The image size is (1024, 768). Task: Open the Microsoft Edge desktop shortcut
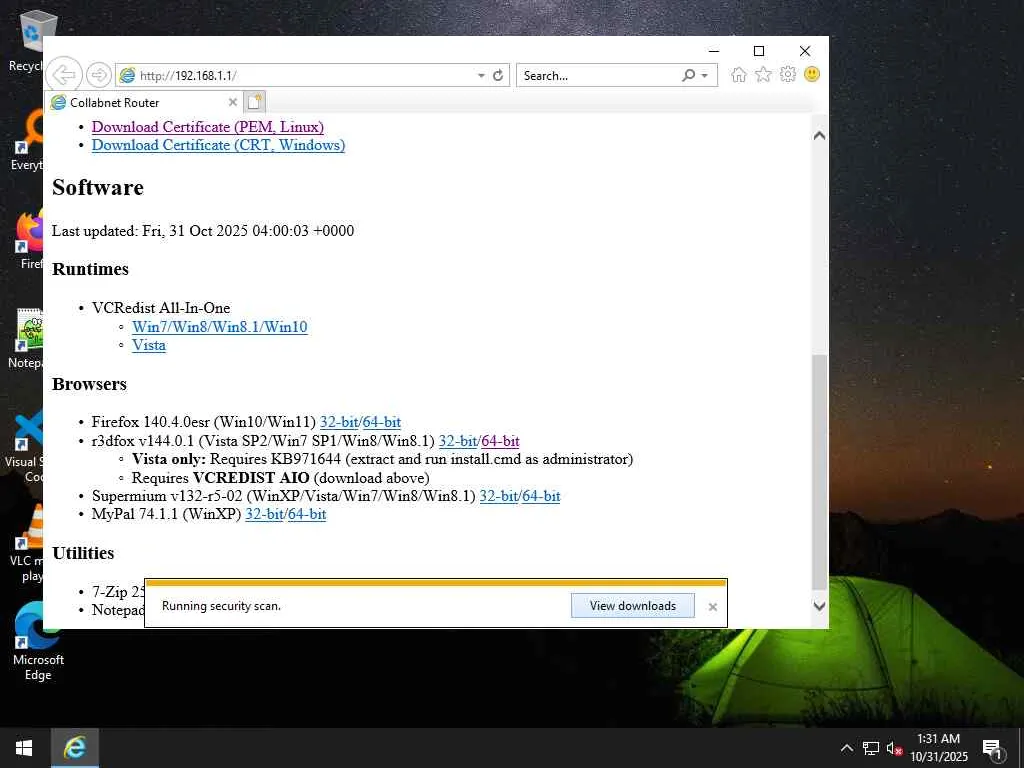click(x=38, y=641)
